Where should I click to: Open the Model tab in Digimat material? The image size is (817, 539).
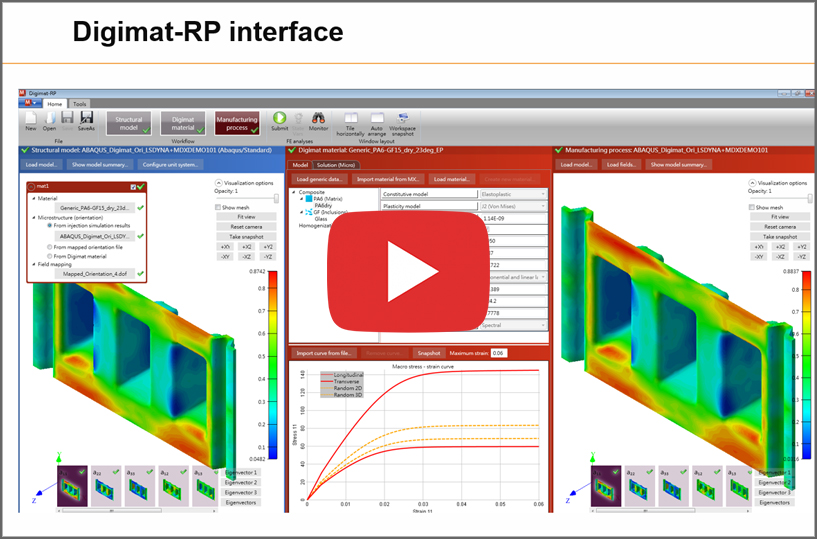click(x=300, y=165)
